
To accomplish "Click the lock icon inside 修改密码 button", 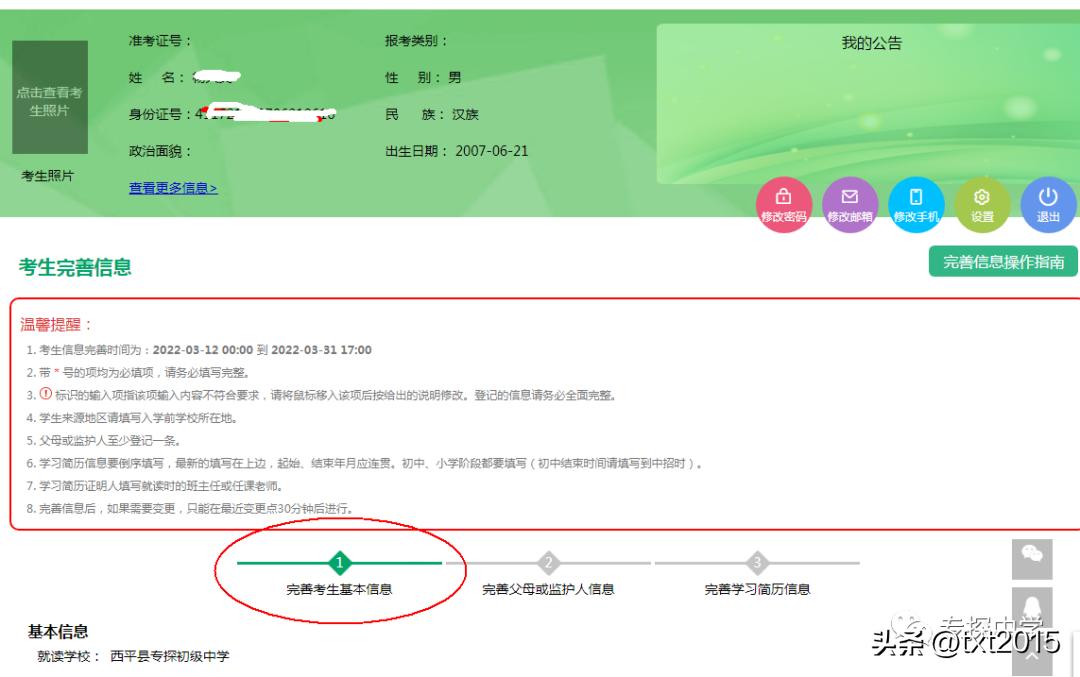I will (783, 193).
